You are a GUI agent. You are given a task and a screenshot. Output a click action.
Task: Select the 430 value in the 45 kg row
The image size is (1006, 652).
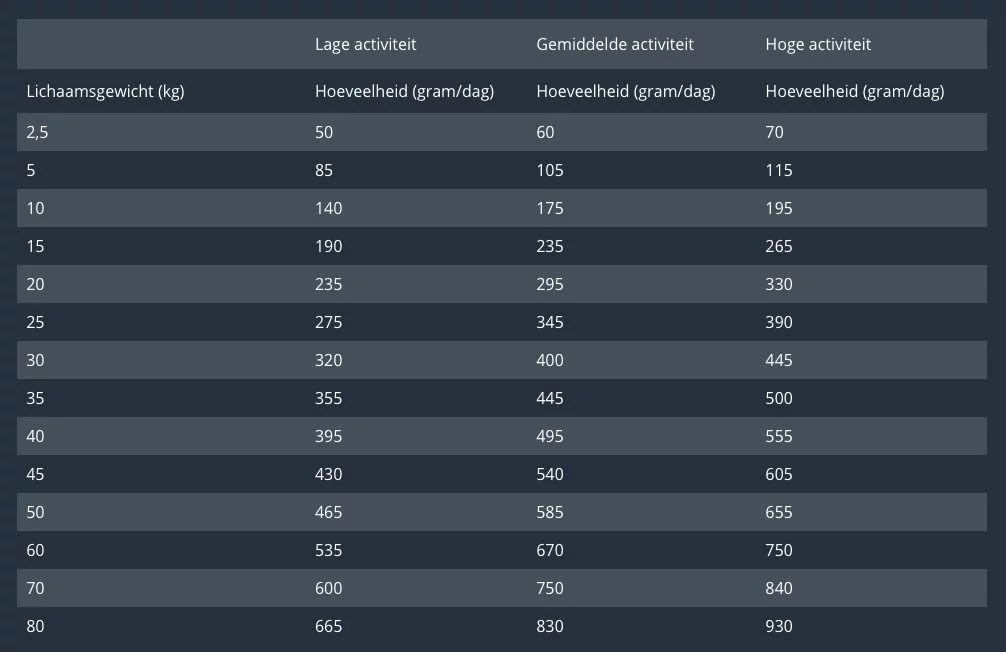328,474
